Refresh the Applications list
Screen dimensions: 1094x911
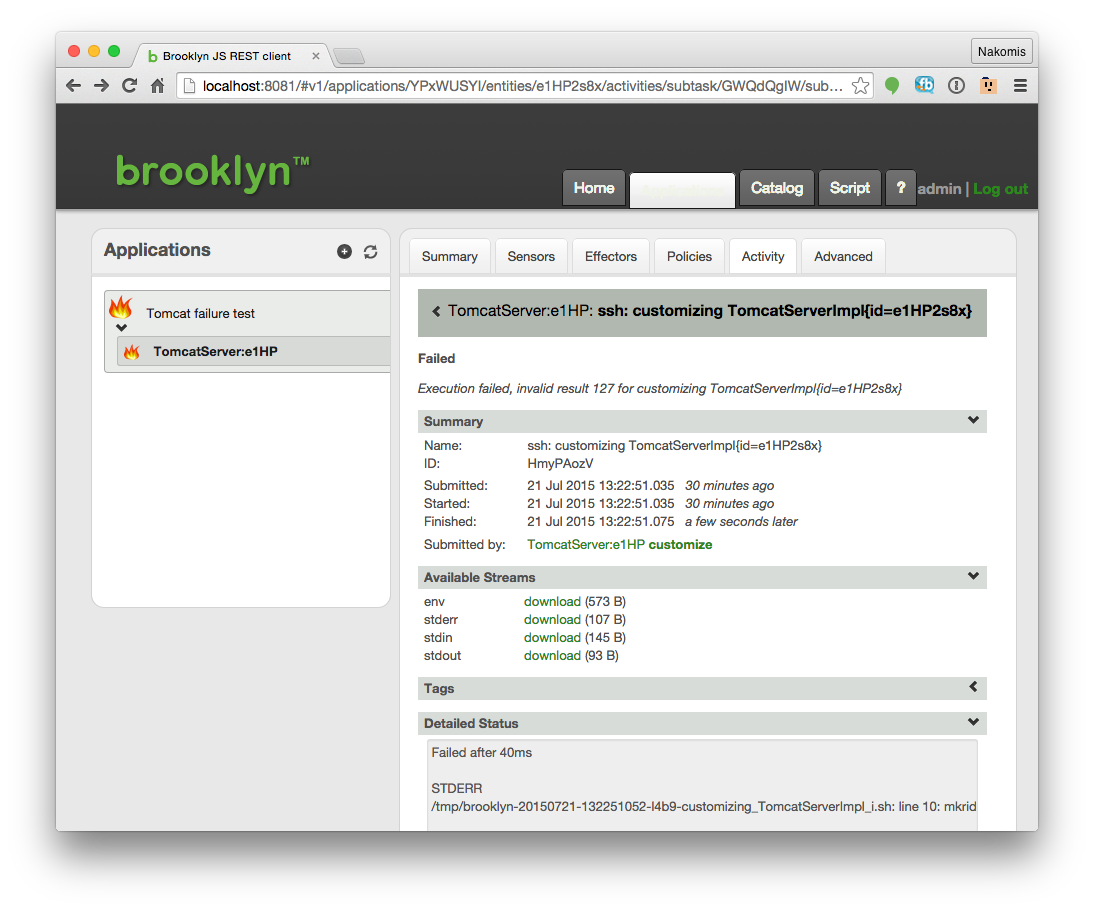click(x=370, y=252)
